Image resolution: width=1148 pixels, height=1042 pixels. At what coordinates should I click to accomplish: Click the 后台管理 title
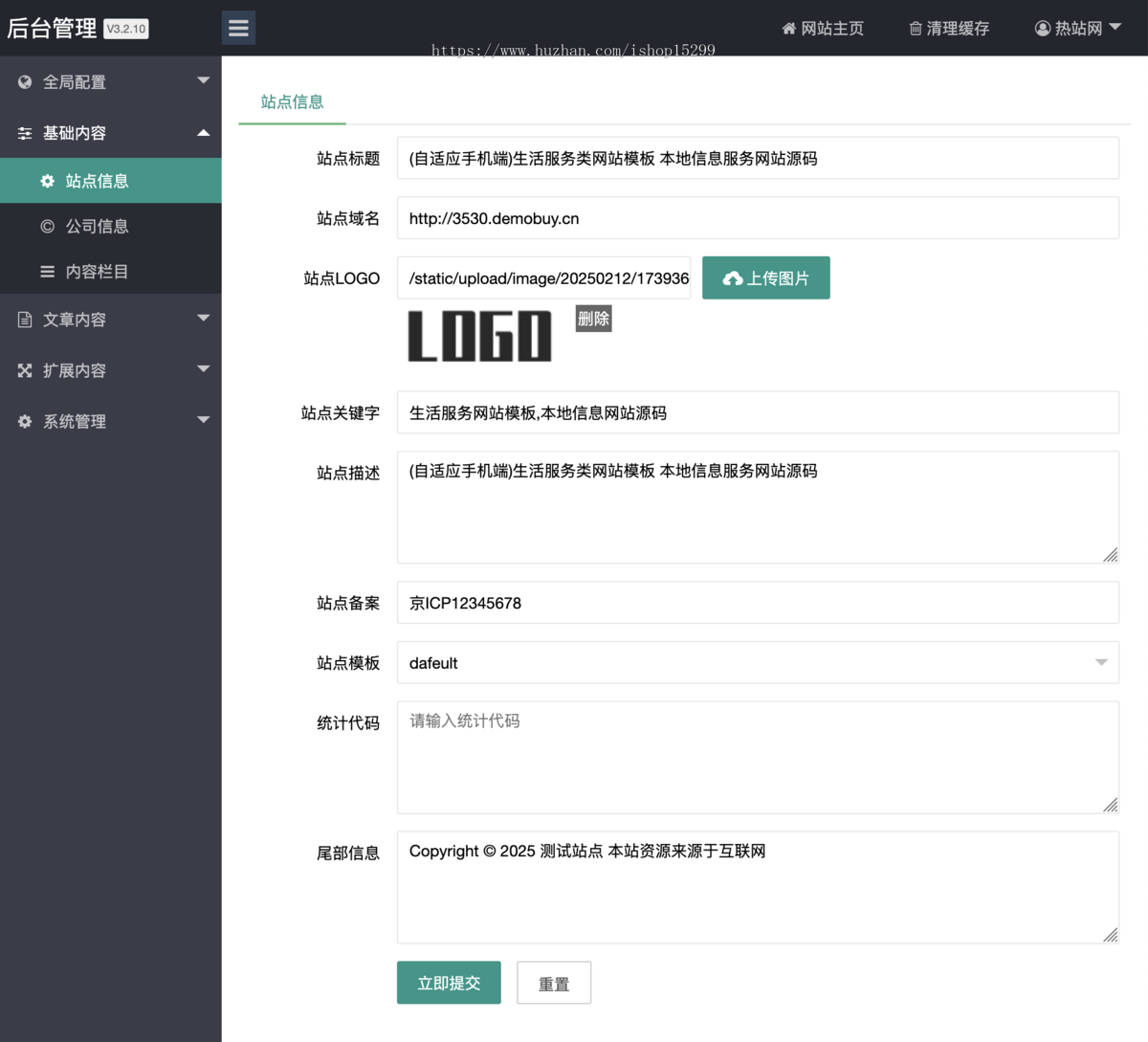pos(52,29)
